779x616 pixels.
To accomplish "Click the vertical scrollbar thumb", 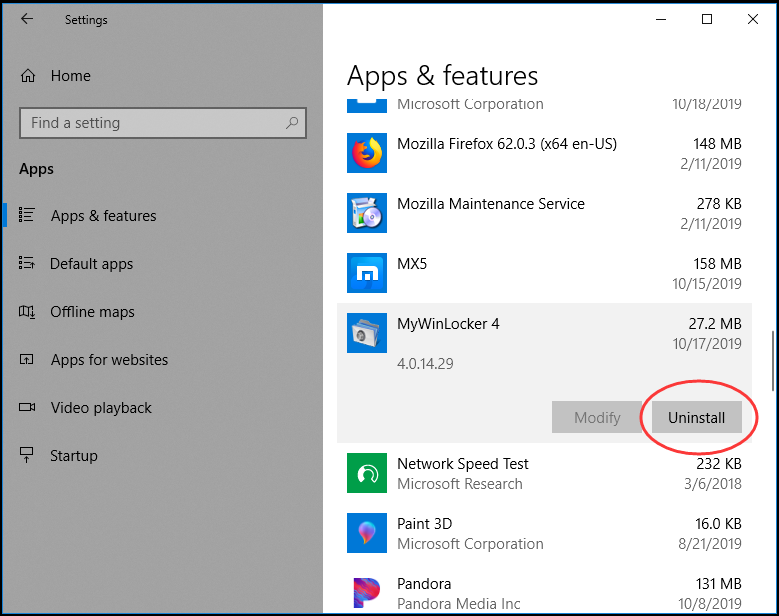I will coord(773,361).
